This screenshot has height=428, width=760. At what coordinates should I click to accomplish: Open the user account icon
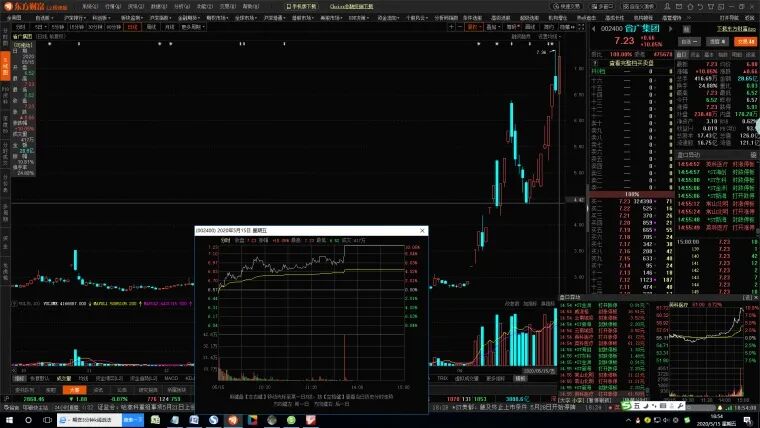click(x=667, y=7)
